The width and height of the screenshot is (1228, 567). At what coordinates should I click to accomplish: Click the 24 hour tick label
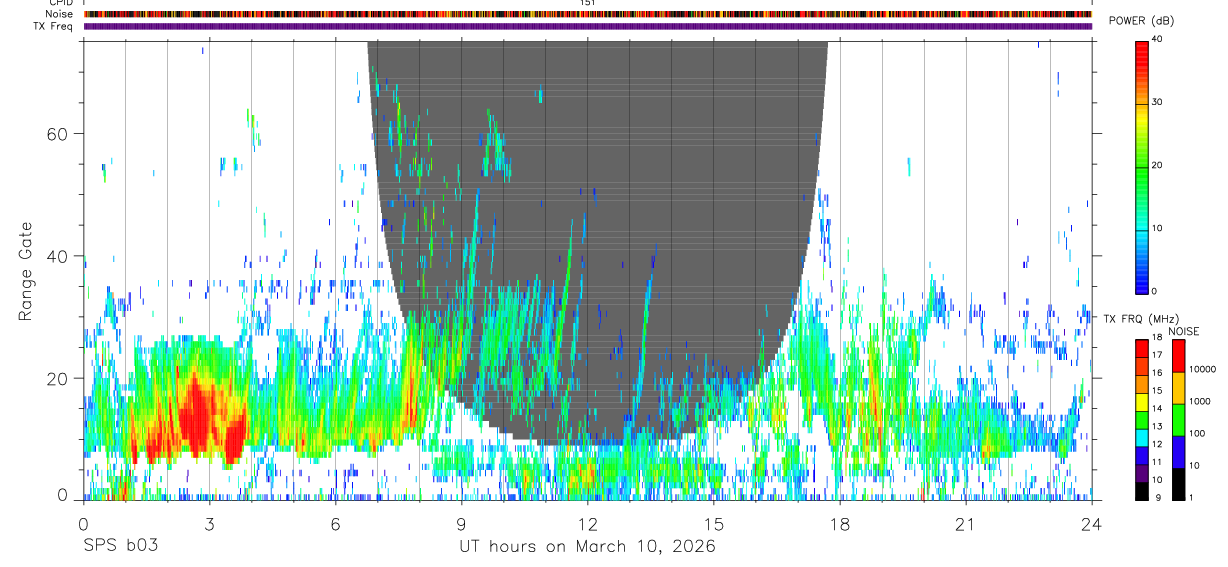tap(1091, 523)
